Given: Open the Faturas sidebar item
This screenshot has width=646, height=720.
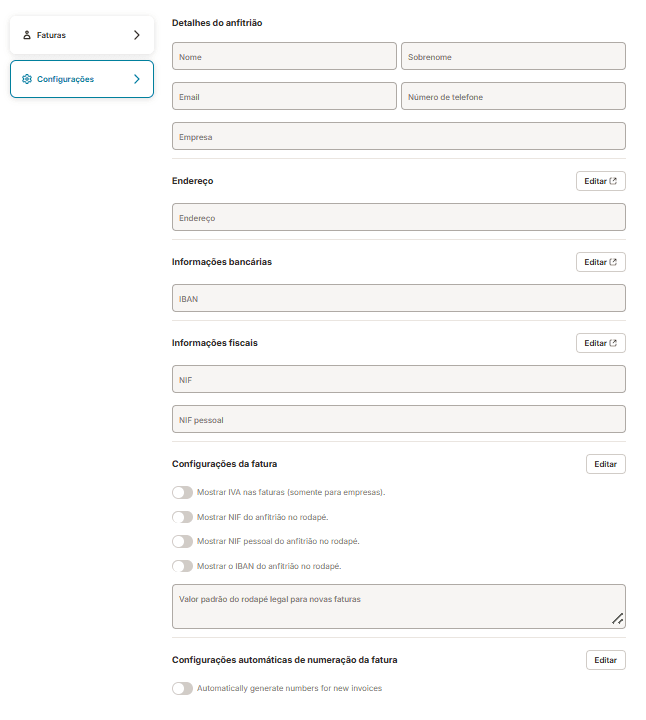Looking at the screenshot, I should [82, 35].
